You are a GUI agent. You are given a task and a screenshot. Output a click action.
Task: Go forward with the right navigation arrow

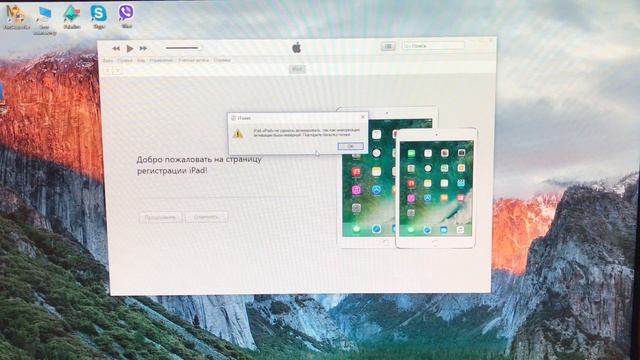[117, 70]
